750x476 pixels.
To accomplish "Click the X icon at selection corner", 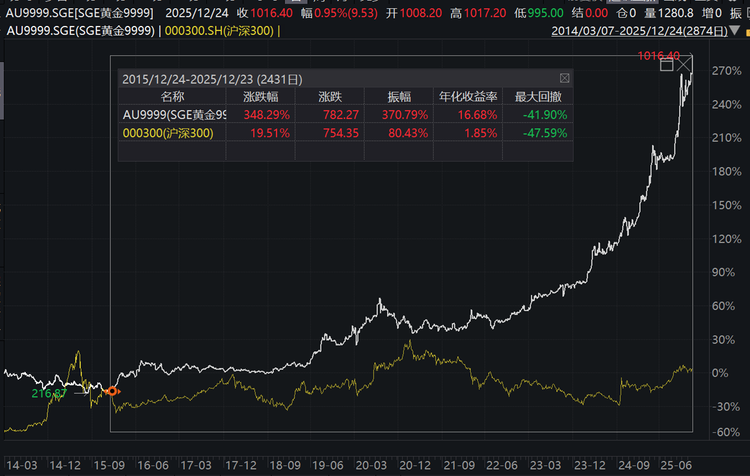I will (x=685, y=65).
